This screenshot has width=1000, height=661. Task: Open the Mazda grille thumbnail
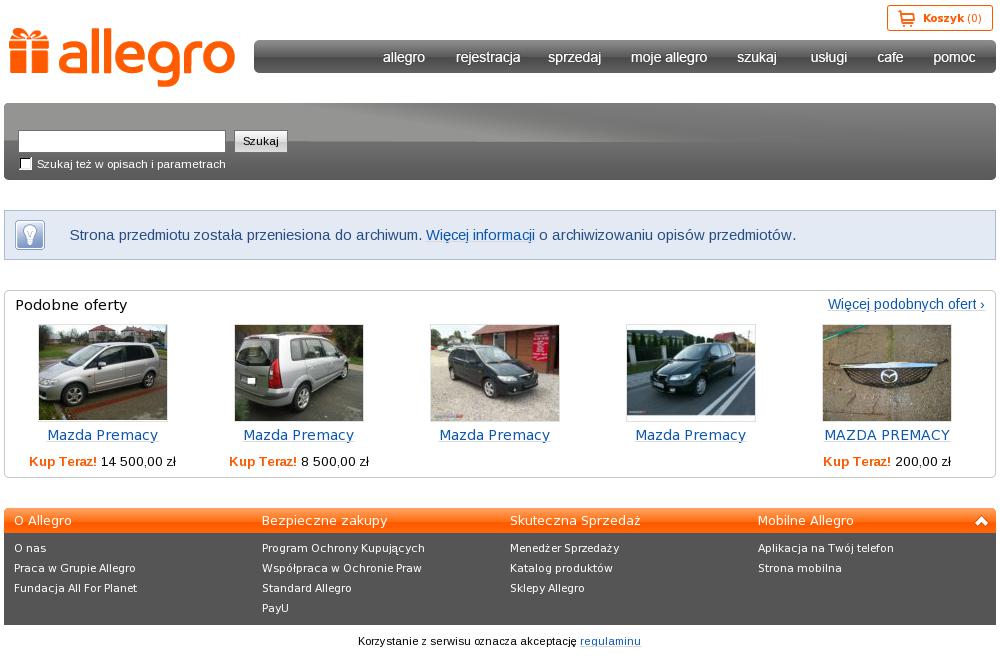[x=886, y=373]
